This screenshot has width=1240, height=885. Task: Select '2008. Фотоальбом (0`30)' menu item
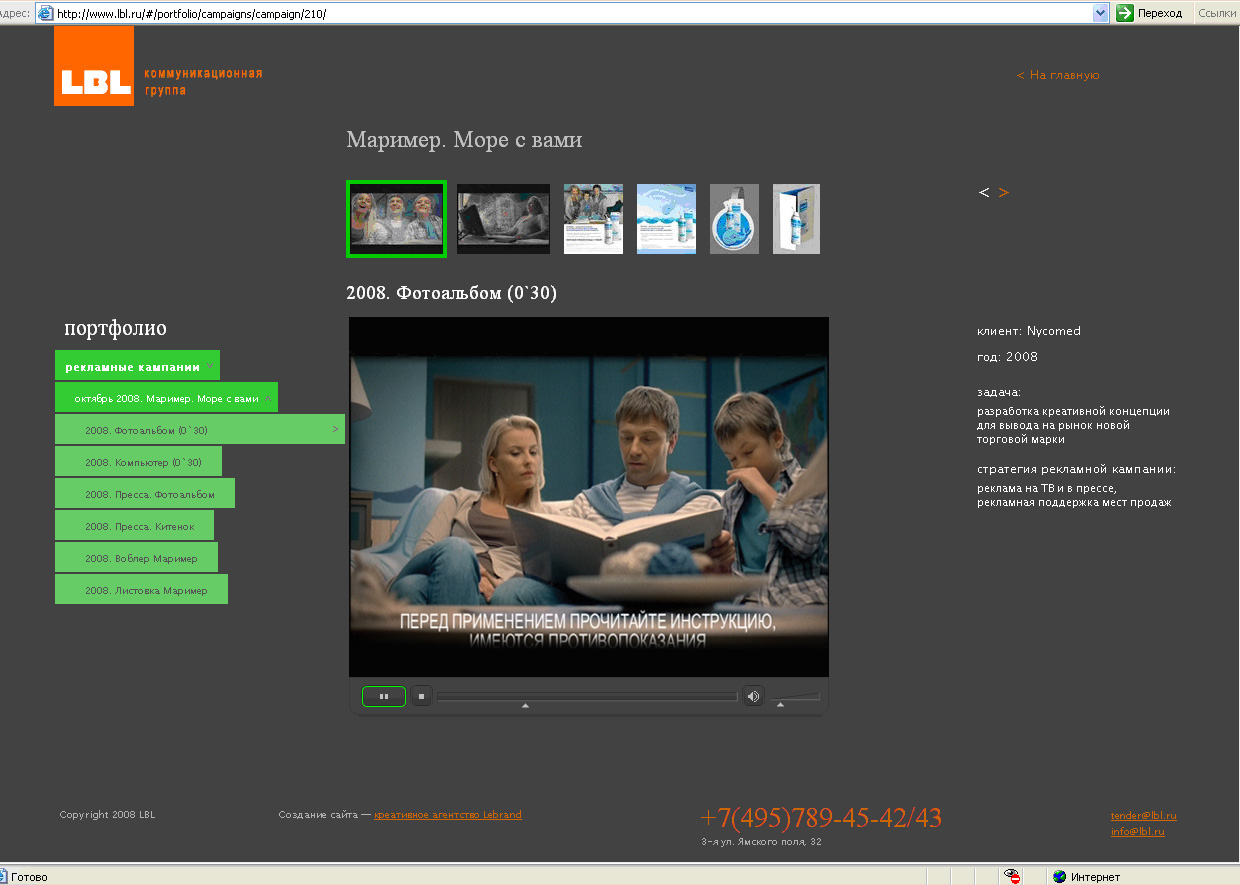pyautogui.click(x=200, y=430)
